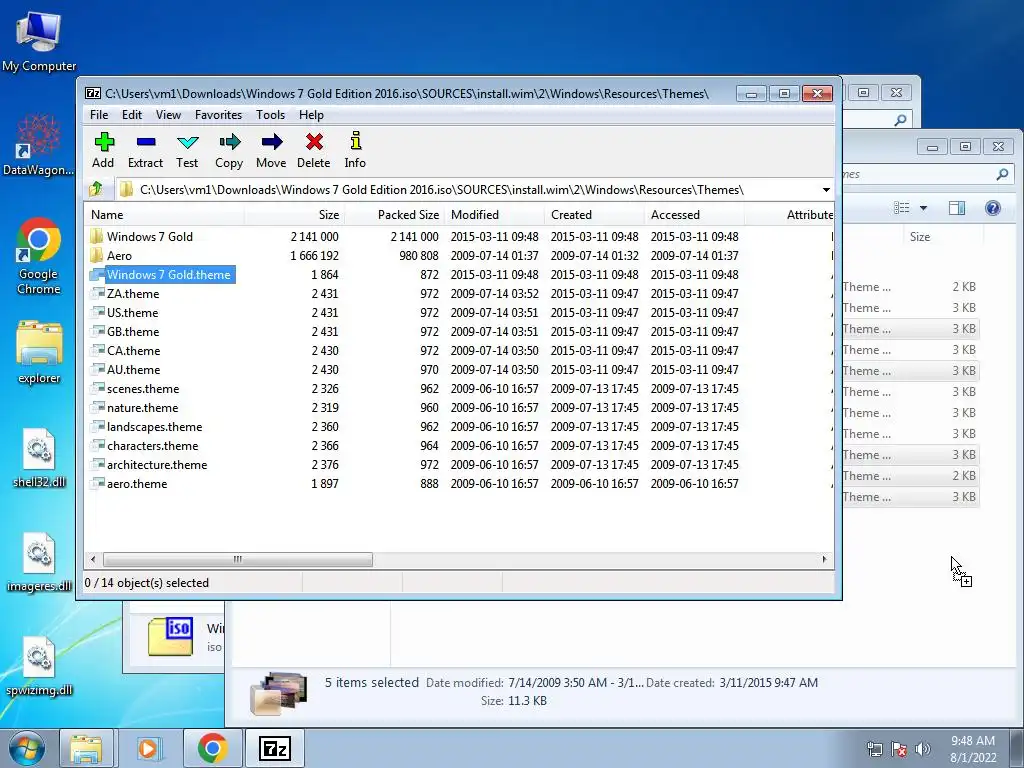Open the Help menu
The width and height of the screenshot is (1024, 768).
pyautogui.click(x=312, y=115)
